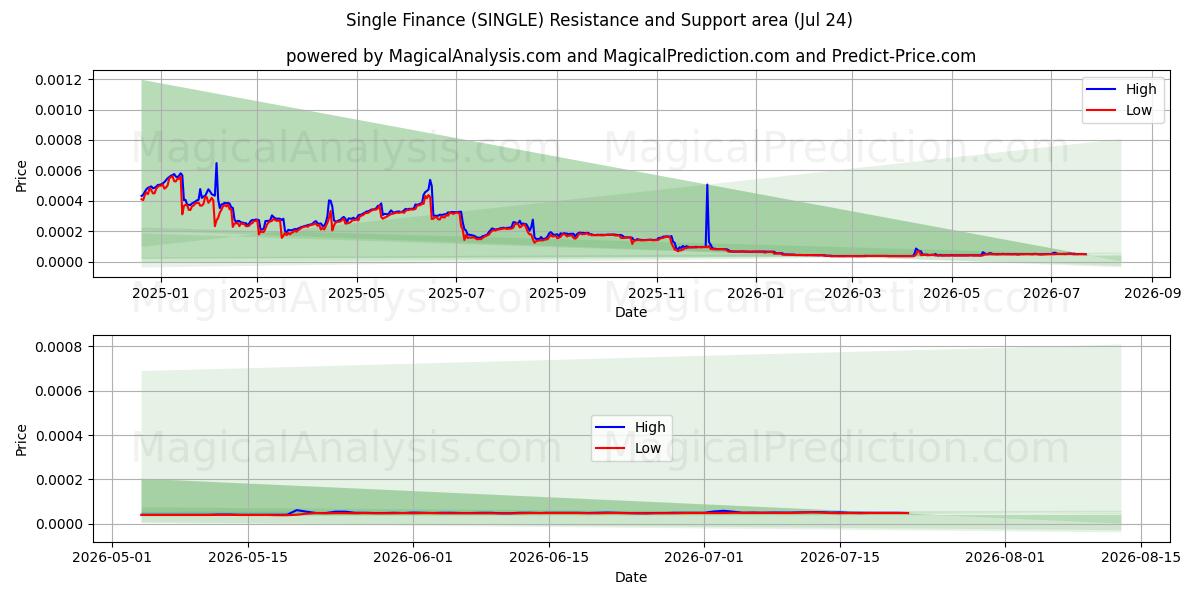Click the 'Price' axis label of top chart
This screenshot has width=1200, height=600.
(22, 174)
